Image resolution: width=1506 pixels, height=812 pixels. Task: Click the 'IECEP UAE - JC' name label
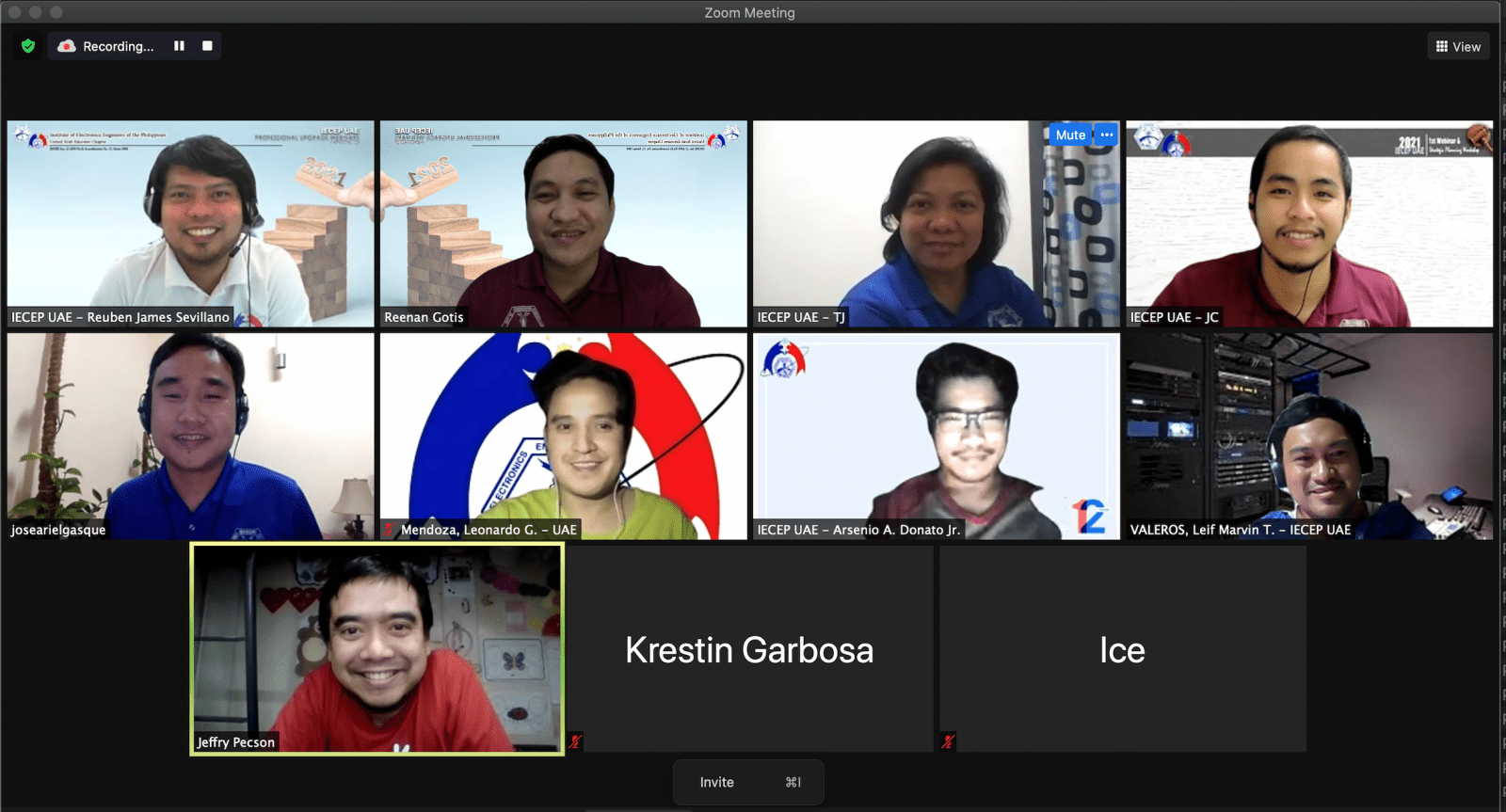[x=1174, y=317]
